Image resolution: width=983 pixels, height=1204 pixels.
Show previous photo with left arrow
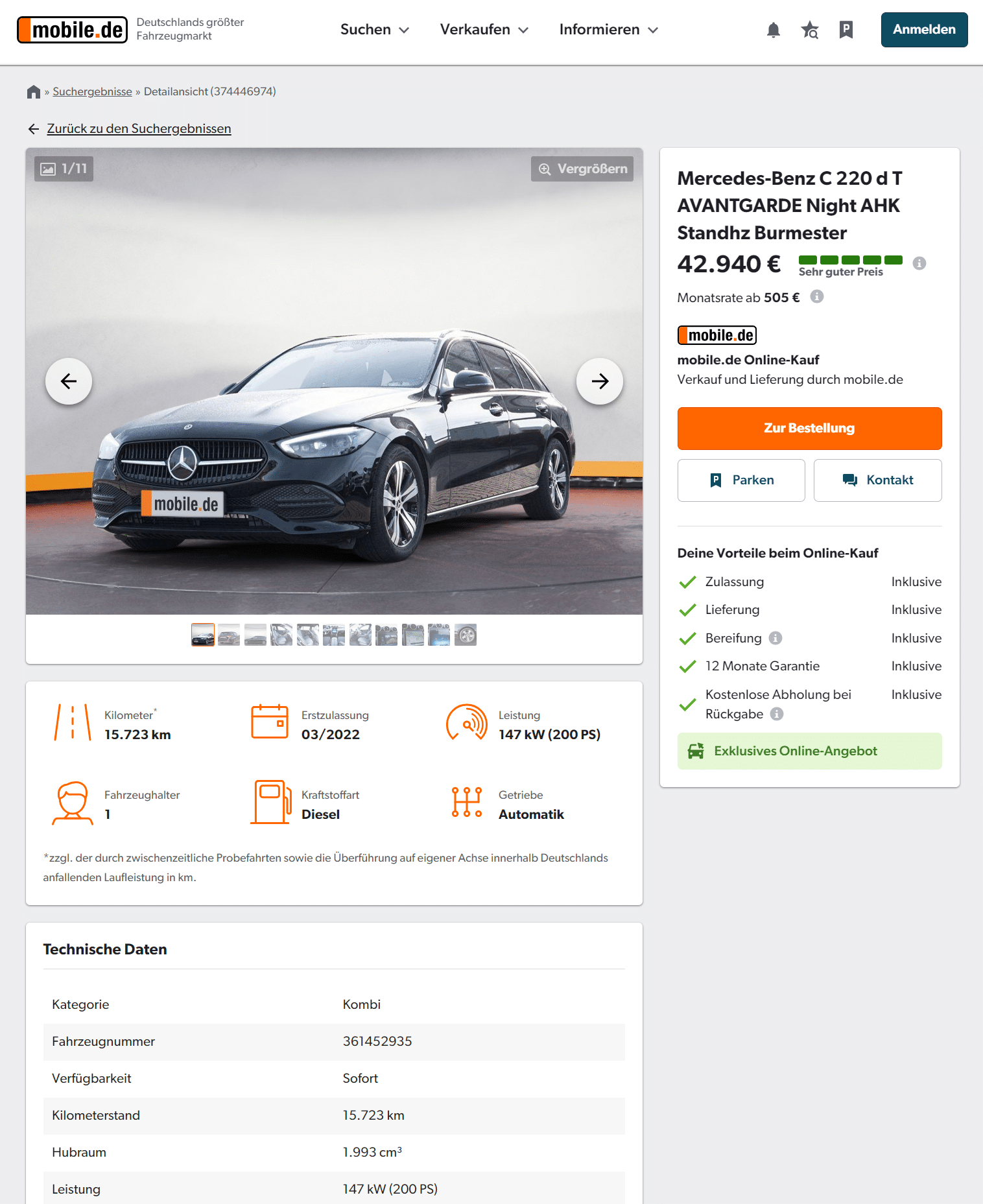69,381
